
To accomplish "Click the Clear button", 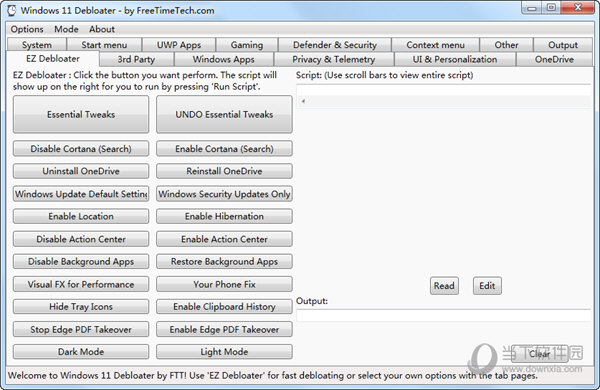I will (x=539, y=354).
